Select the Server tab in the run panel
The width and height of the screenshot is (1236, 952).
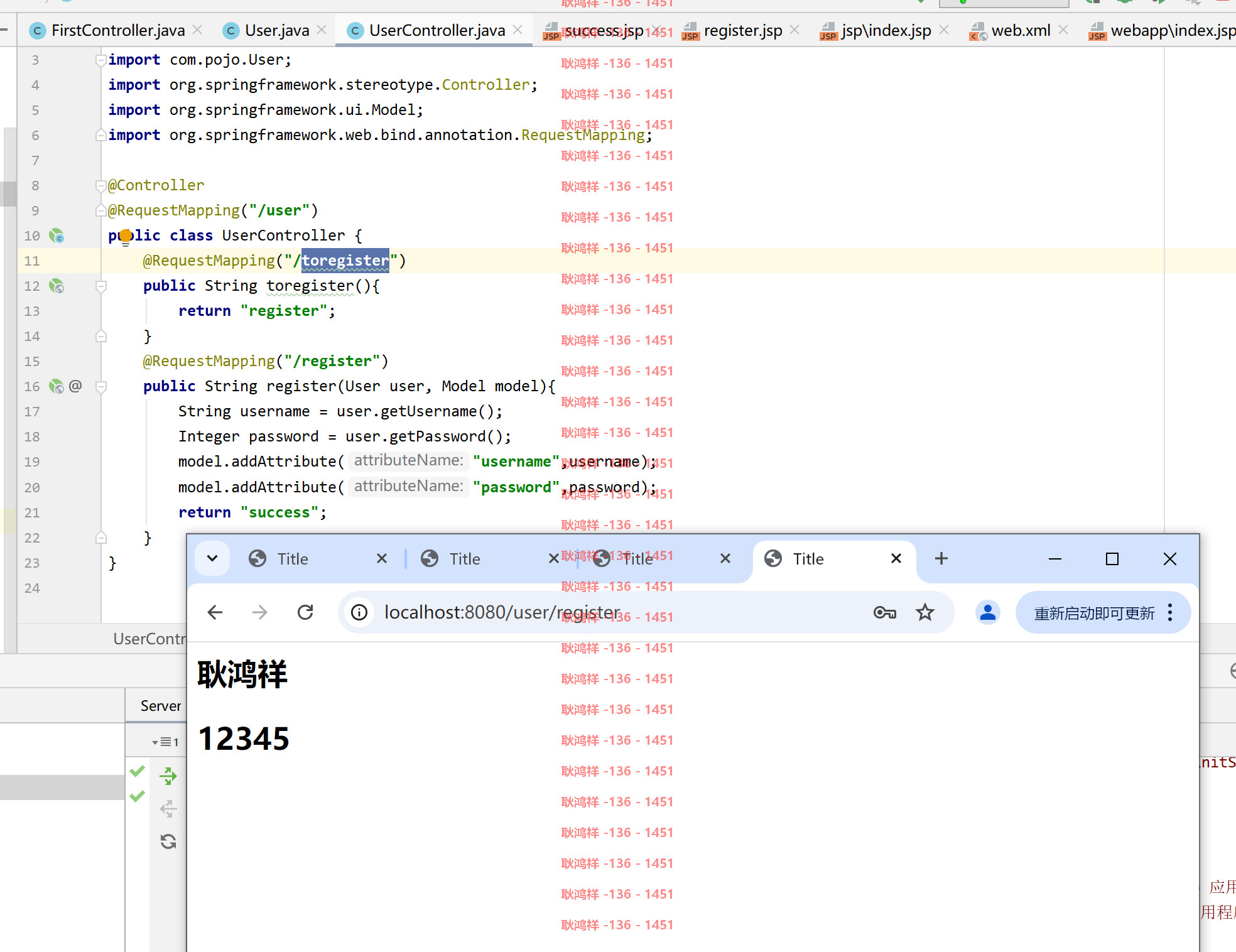[x=161, y=706]
